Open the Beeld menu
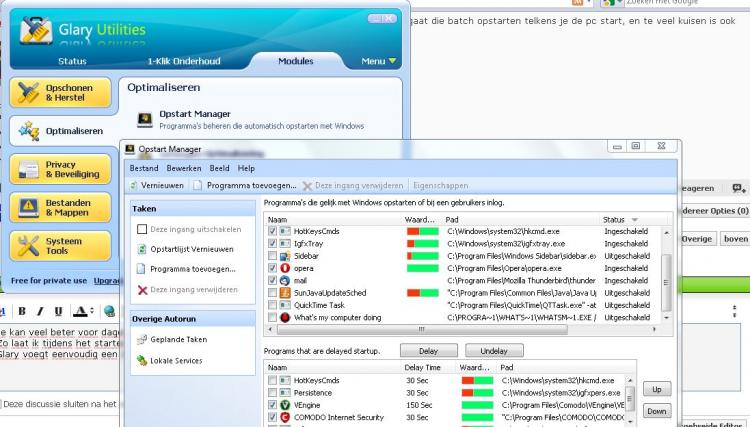 coord(219,168)
